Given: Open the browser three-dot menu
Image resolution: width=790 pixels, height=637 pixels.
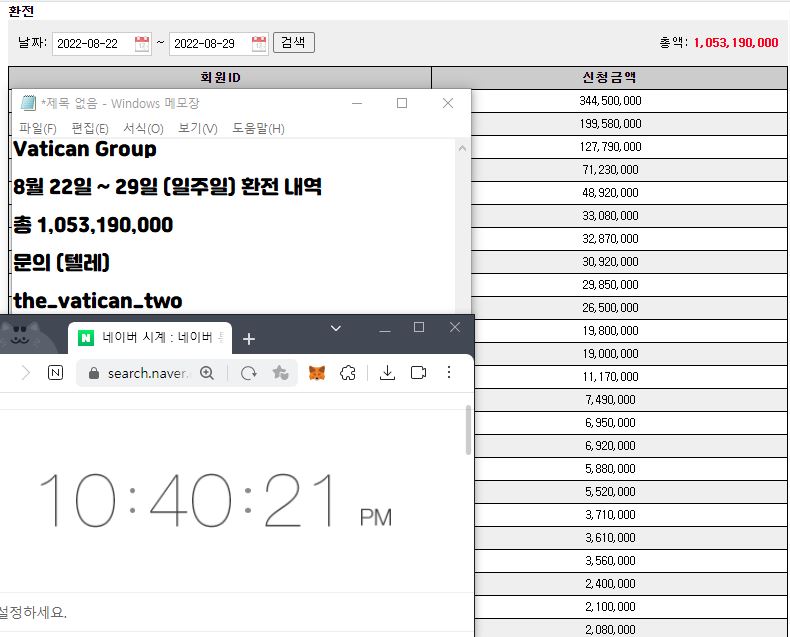Looking at the screenshot, I should pos(450,372).
